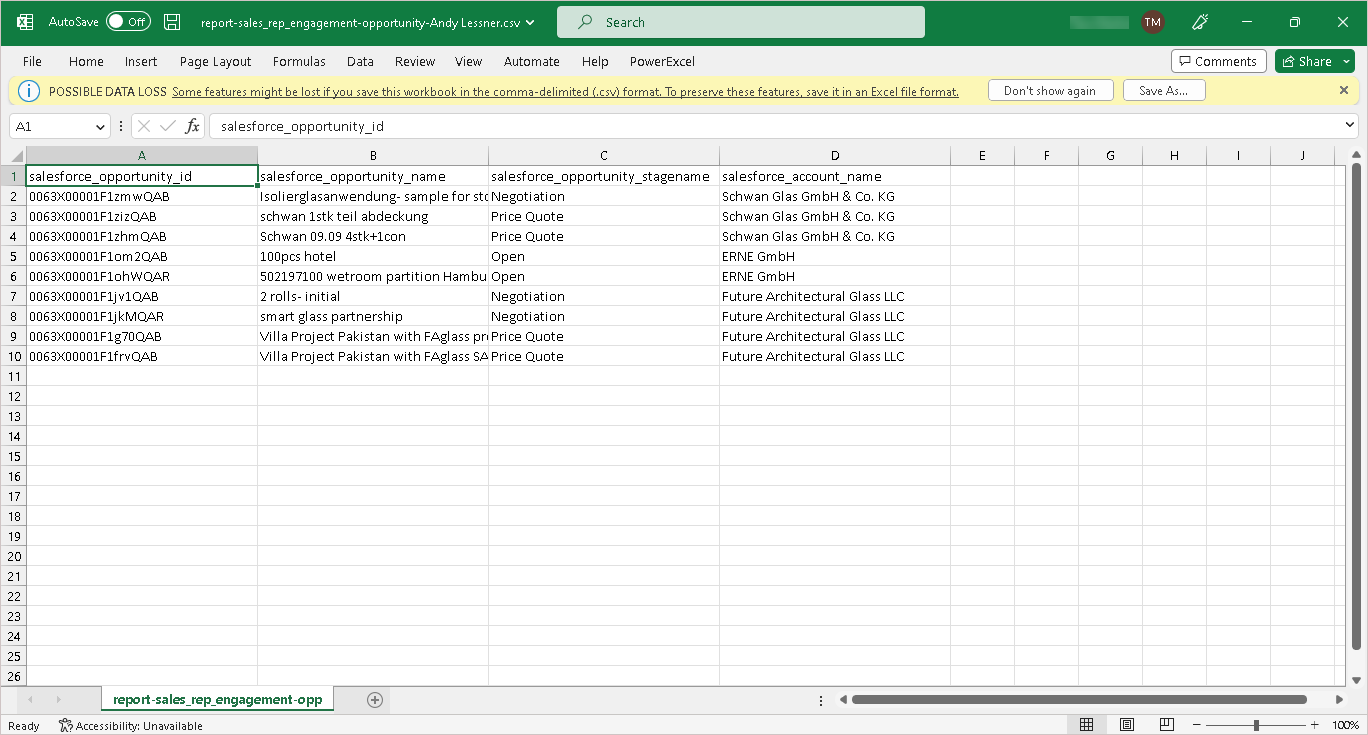
Task: Click the Don't show again button
Action: [1049, 90]
